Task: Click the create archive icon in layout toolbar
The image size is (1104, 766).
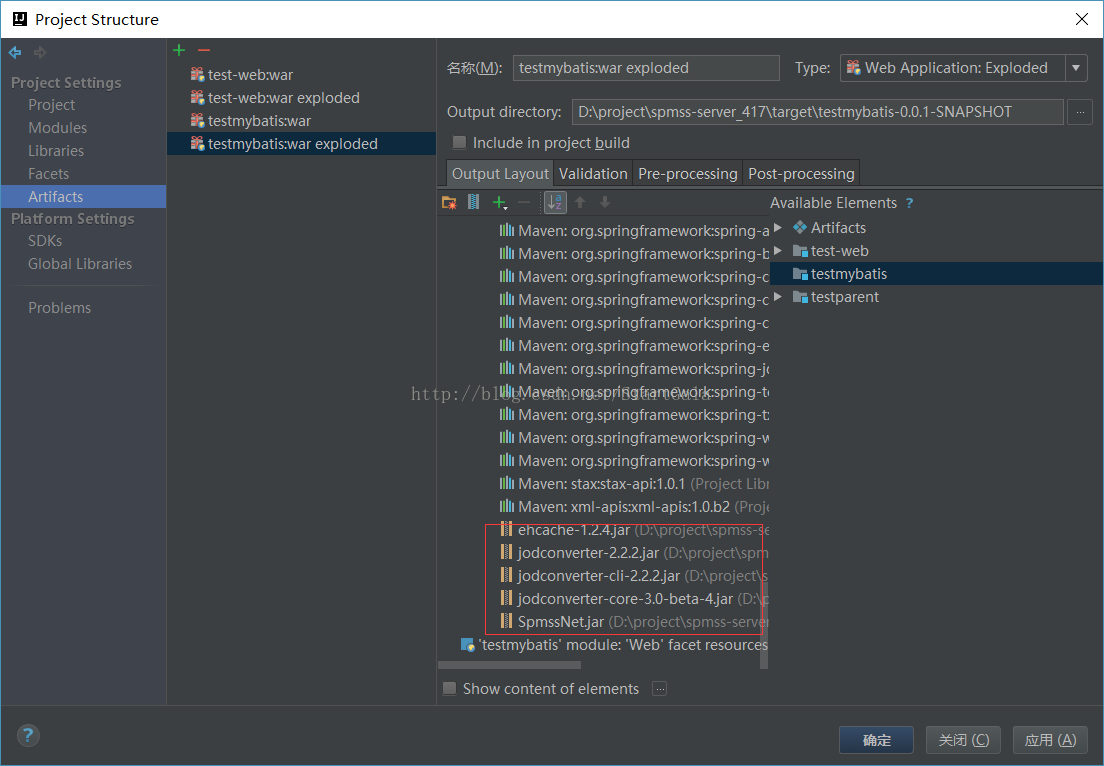Action: point(473,202)
